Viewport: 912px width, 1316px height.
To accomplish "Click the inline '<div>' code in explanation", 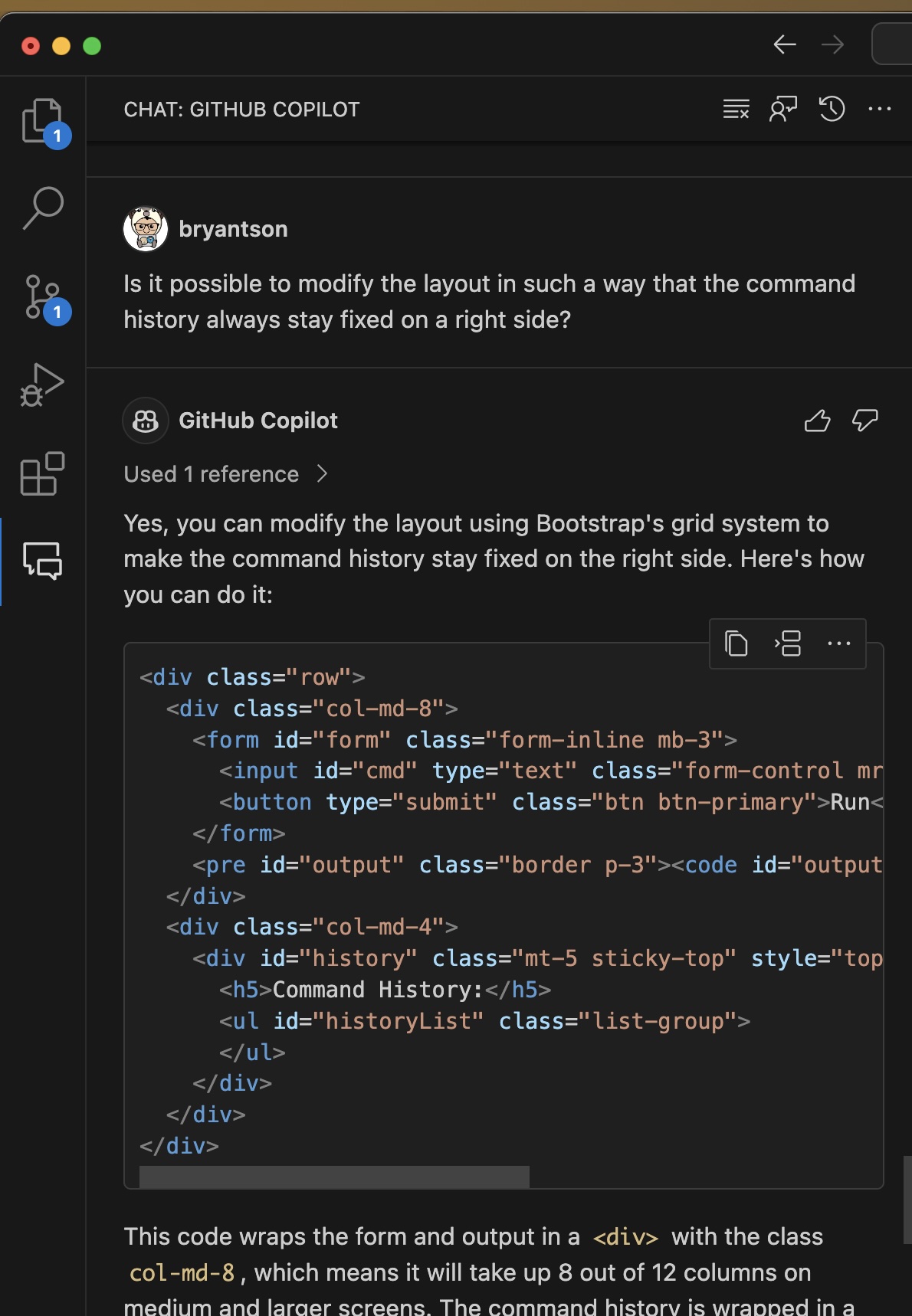I will click(x=625, y=1237).
